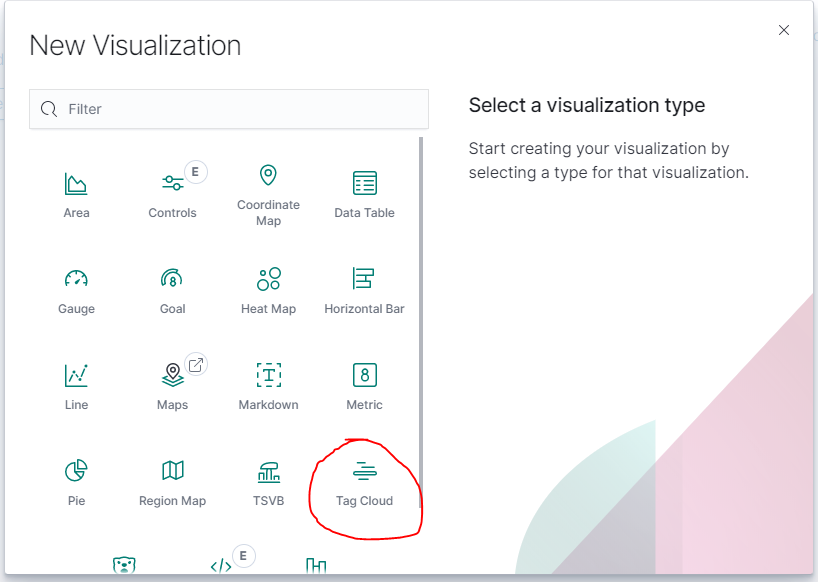Choose the Controls visualization type
The width and height of the screenshot is (818, 582).
pyautogui.click(x=172, y=195)
